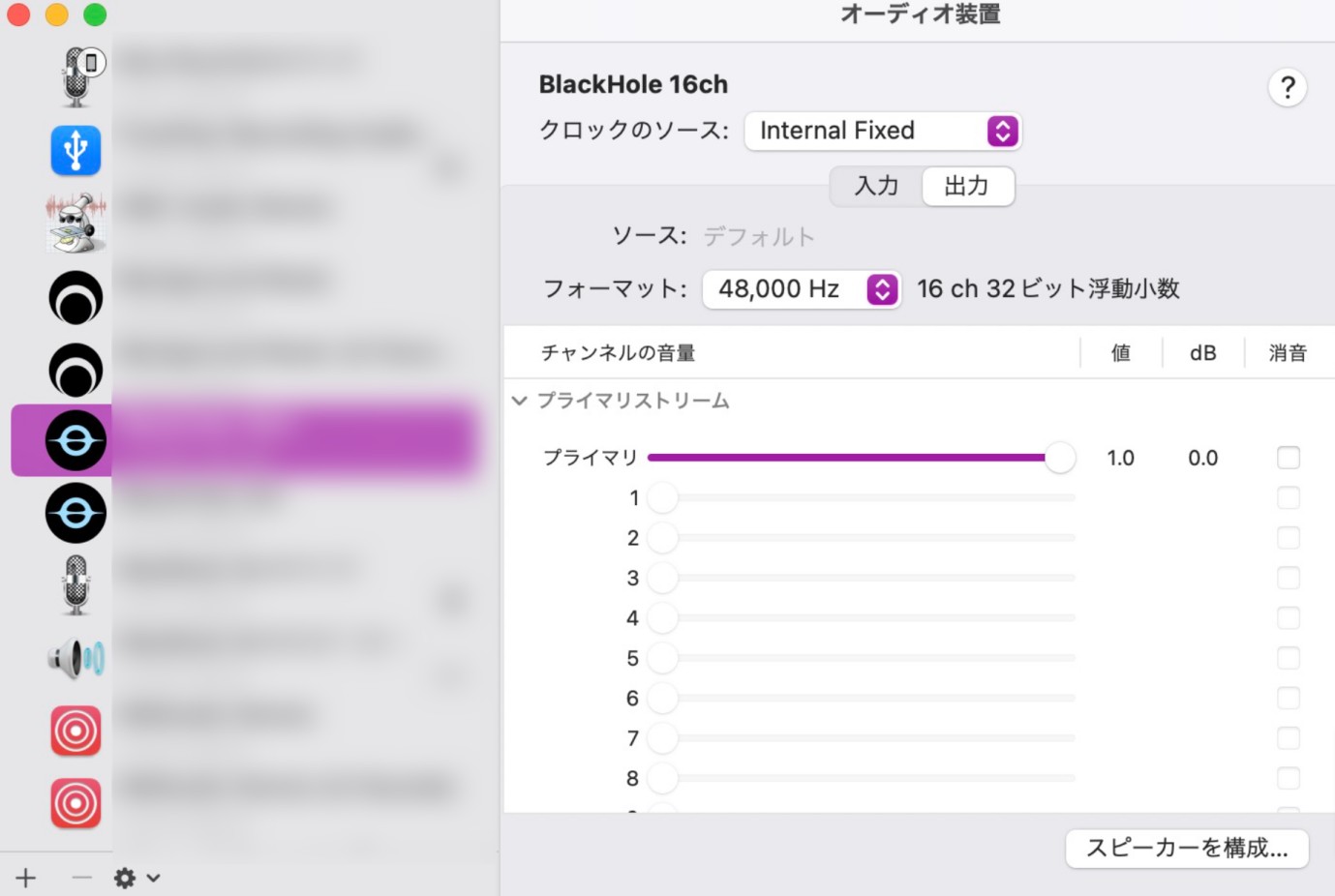Screen dimensions: 1335x896
Task: Open the gear actions menu
Action: coord(137,878)
